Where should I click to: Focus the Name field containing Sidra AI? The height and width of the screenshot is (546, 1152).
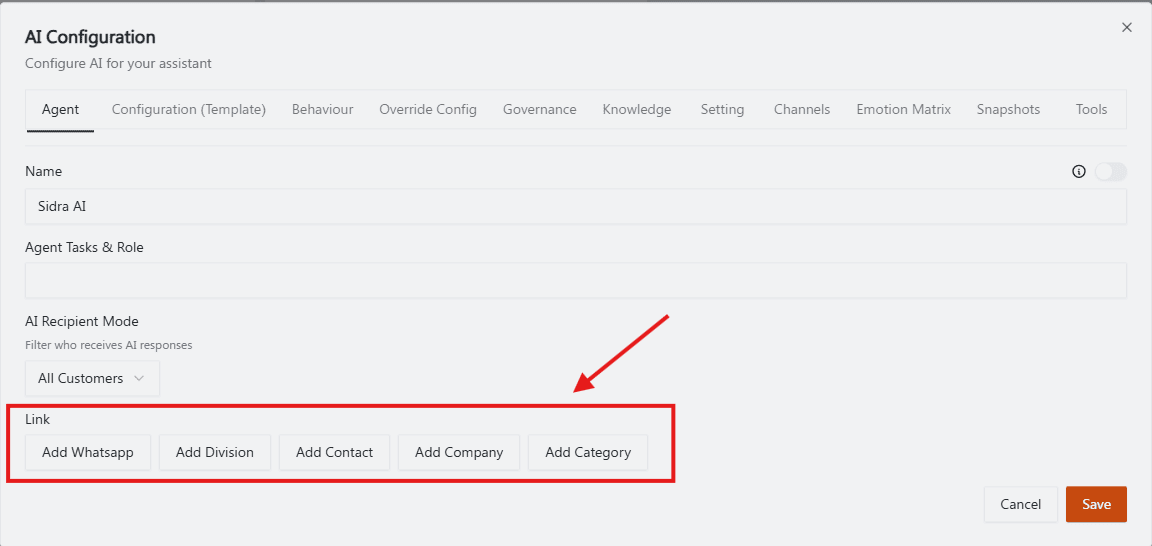576,206
